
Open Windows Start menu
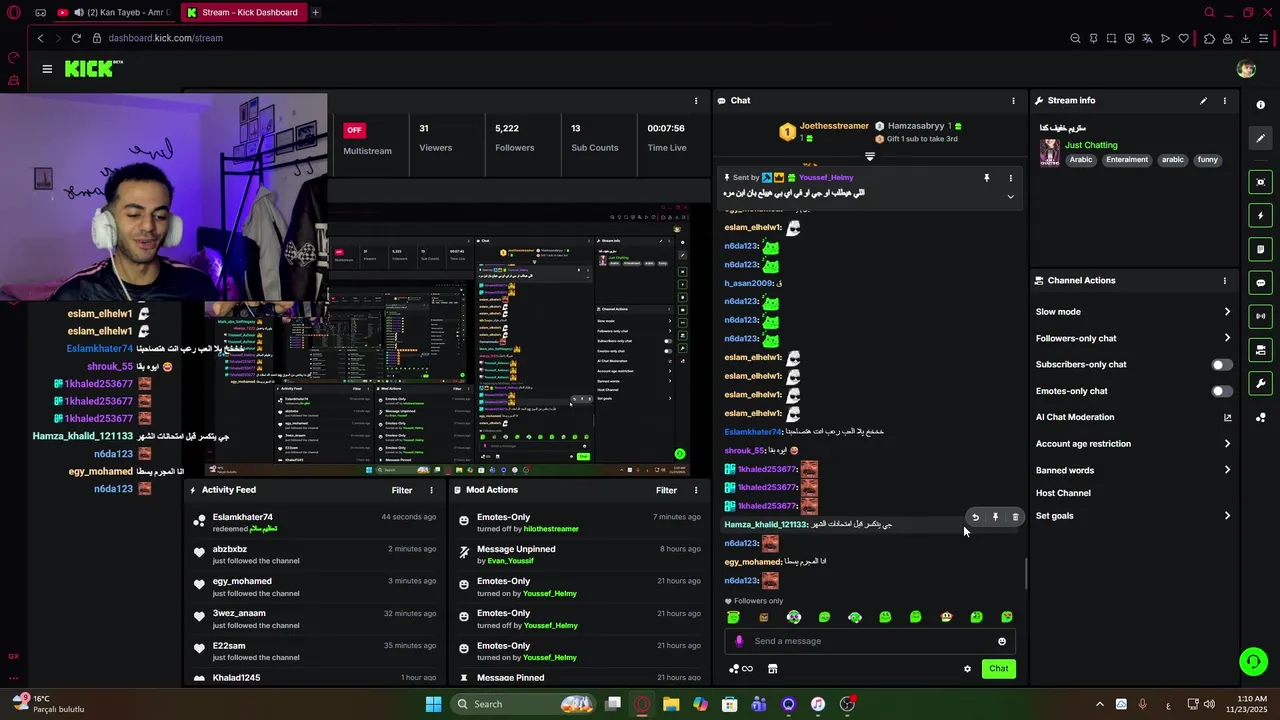click(433, 704)
